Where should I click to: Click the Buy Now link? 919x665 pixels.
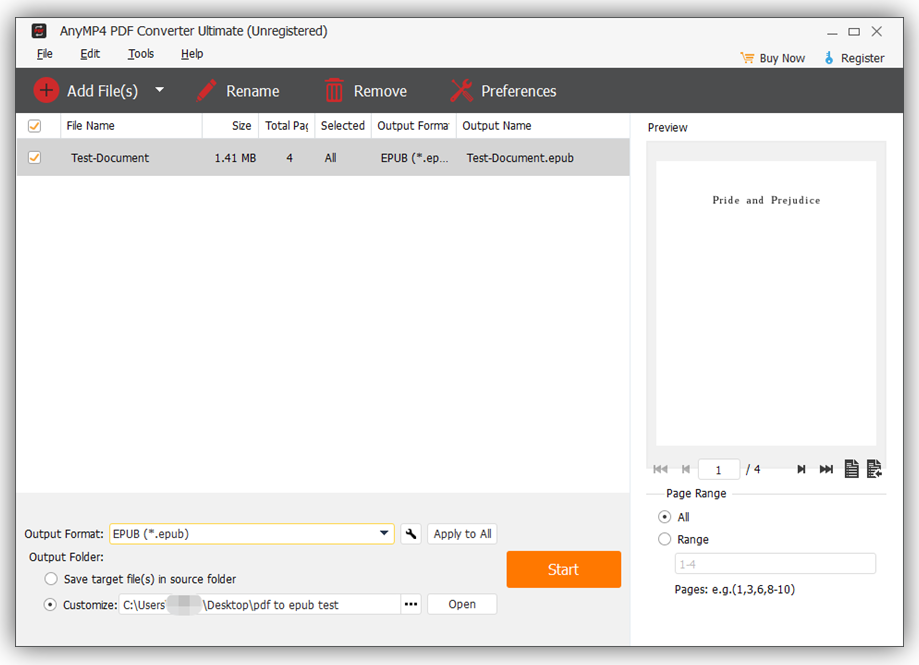click(782, 58)
